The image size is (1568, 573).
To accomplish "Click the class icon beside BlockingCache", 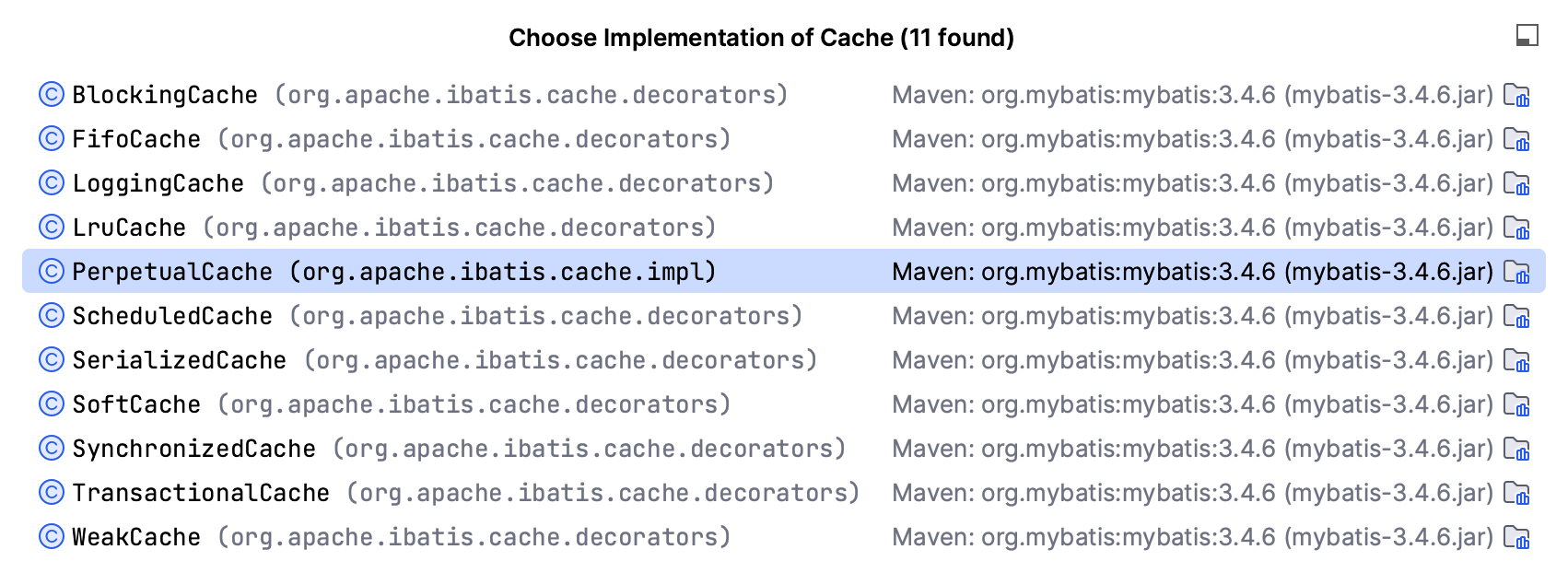I will 52,95.
